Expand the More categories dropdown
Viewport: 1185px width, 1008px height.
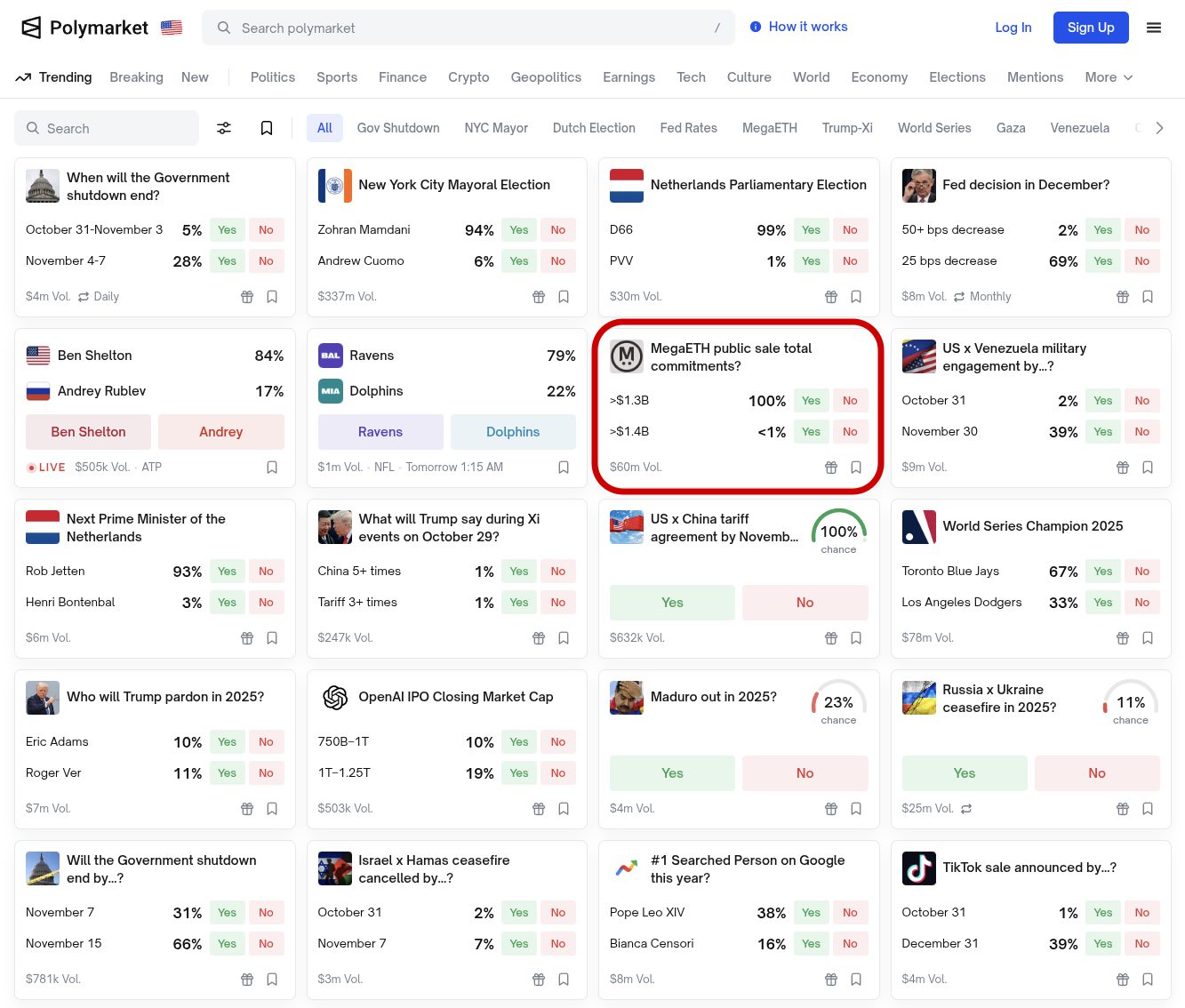point(1109,77)
